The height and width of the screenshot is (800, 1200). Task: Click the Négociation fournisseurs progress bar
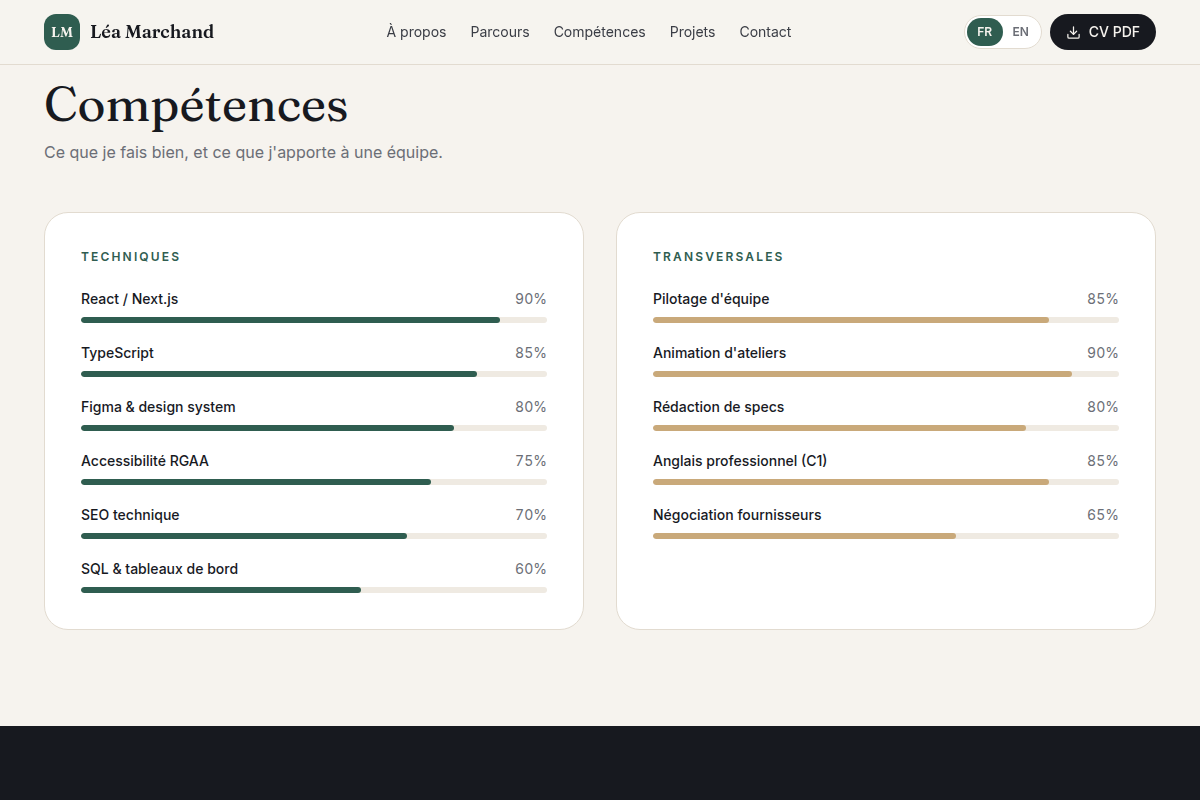[x=886, y=536]
